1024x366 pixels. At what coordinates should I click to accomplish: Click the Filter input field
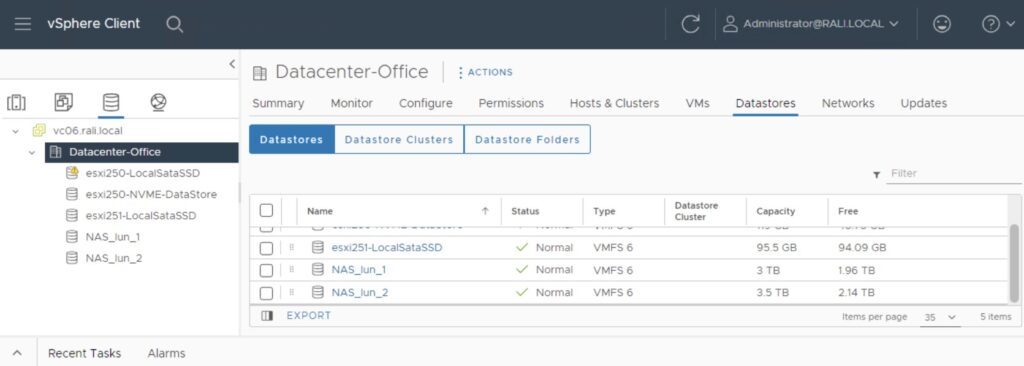(x=953, y=174)
